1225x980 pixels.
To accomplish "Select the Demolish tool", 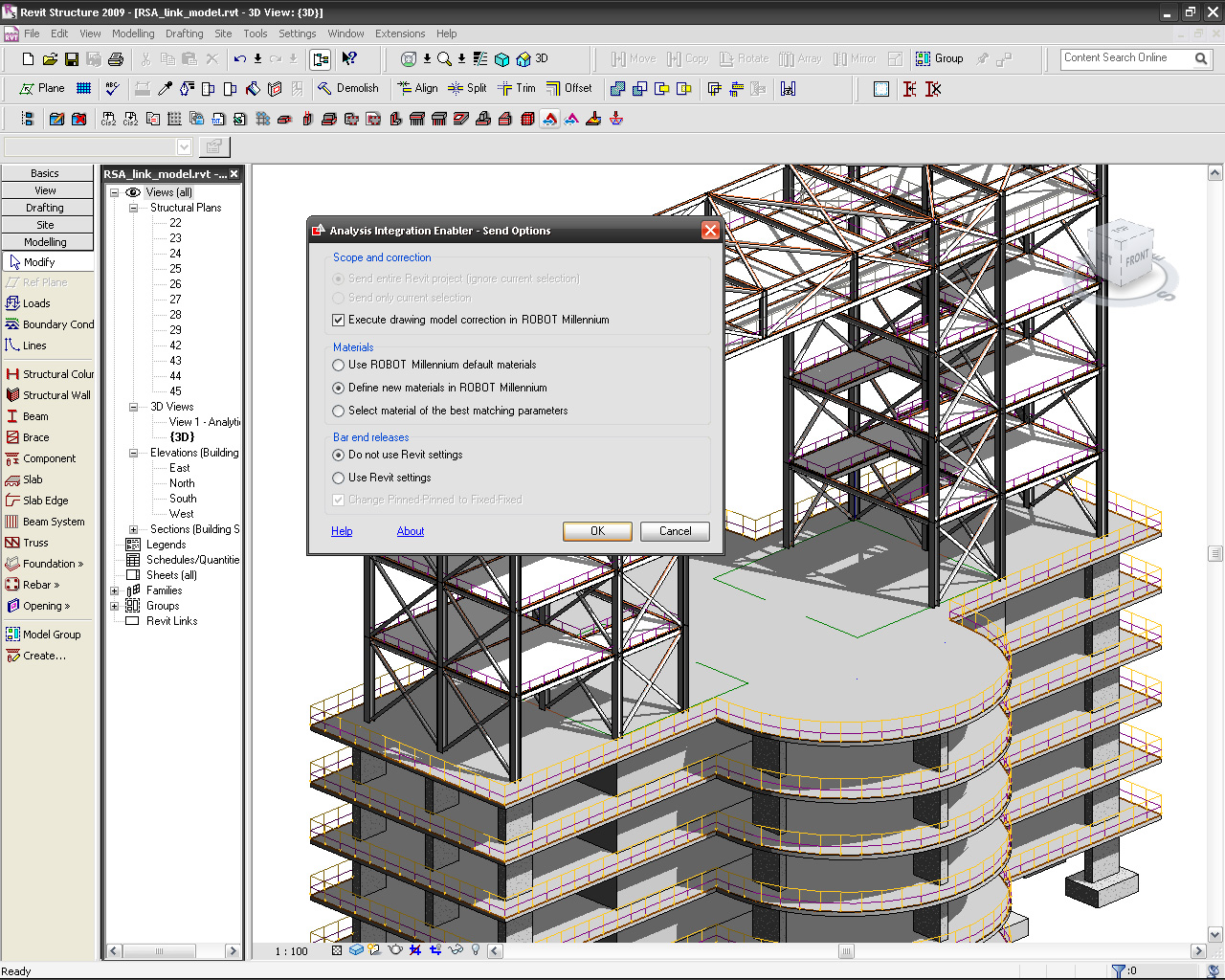I will click(348, 88).
